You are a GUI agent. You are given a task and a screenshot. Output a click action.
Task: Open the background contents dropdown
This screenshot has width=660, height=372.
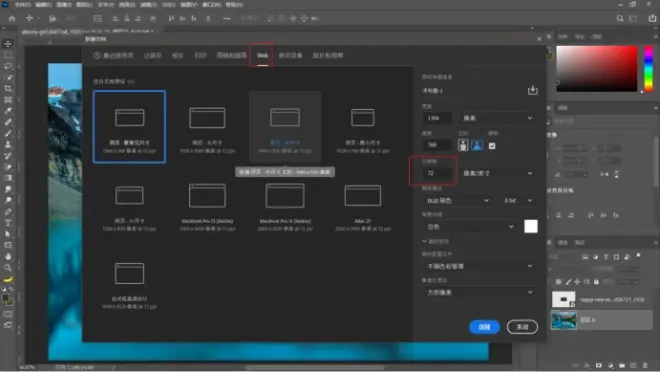click(469, 227)
